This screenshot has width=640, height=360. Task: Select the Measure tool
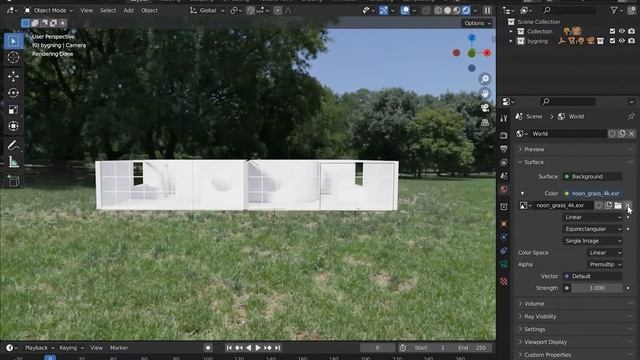click(x=13, y=162)
